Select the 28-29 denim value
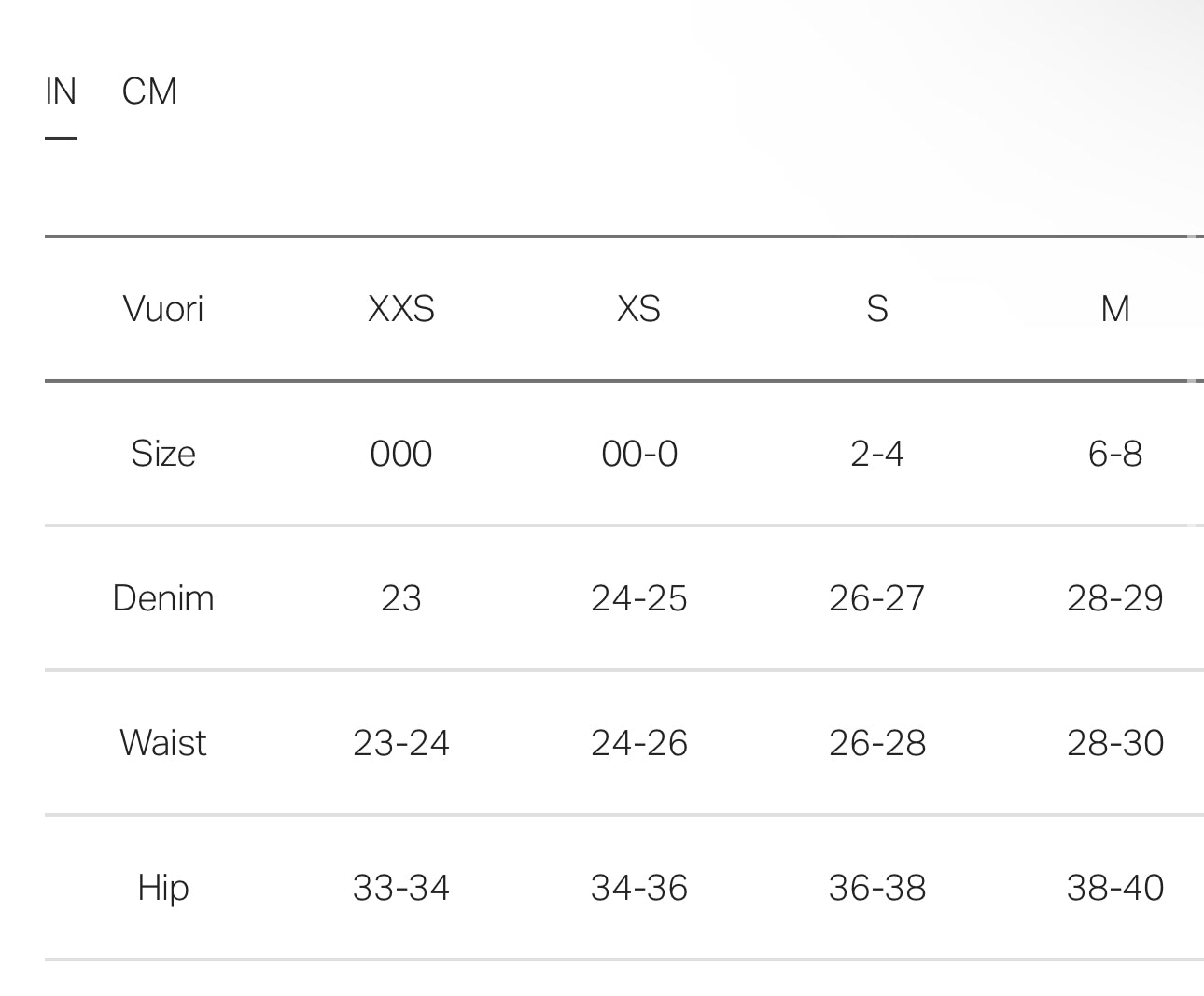Image resolution: width=1204 pixels, height=996 pixels. coord(1115,598)
